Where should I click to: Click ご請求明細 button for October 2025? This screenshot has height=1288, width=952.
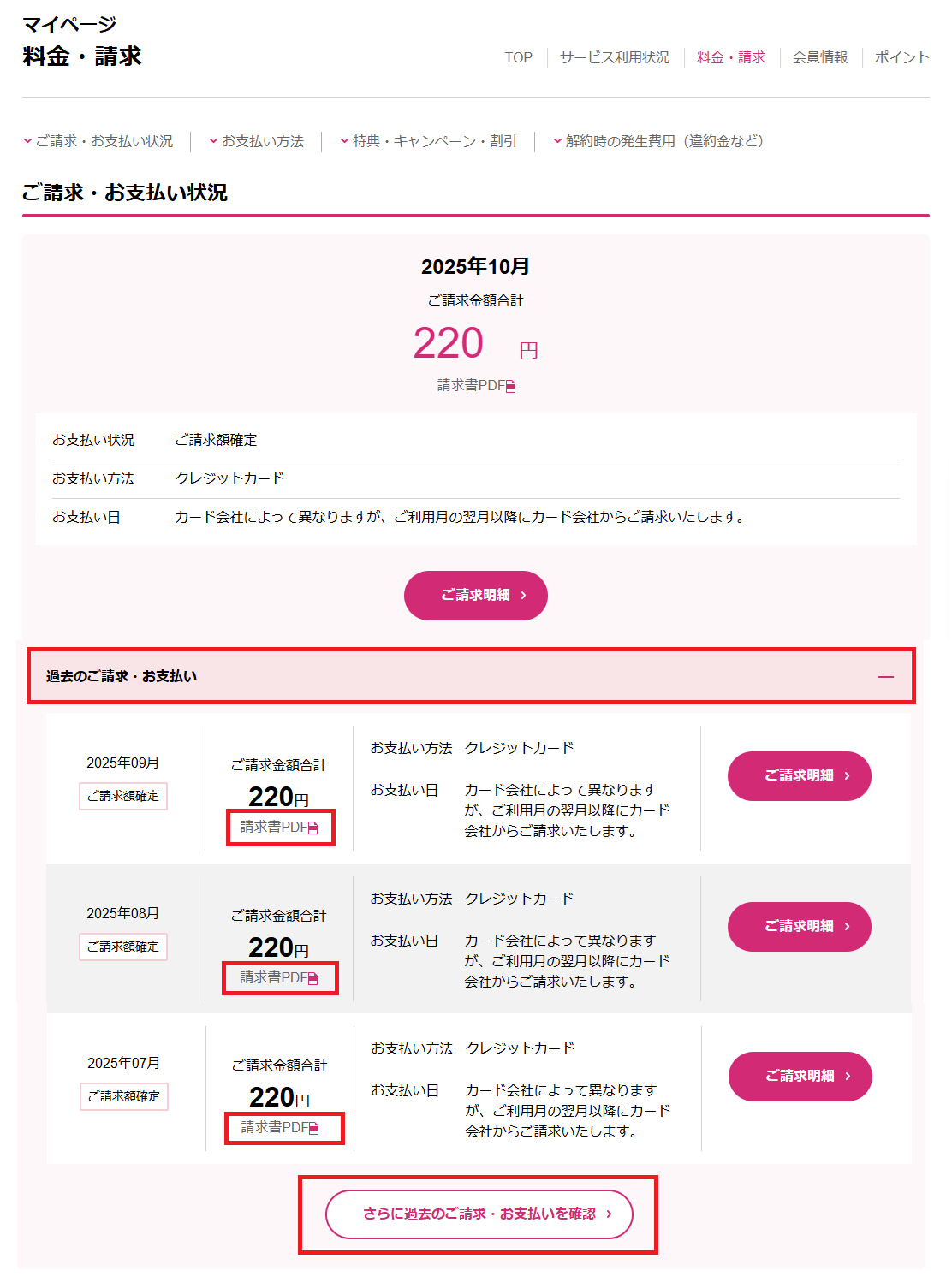(x=476, y=596)
